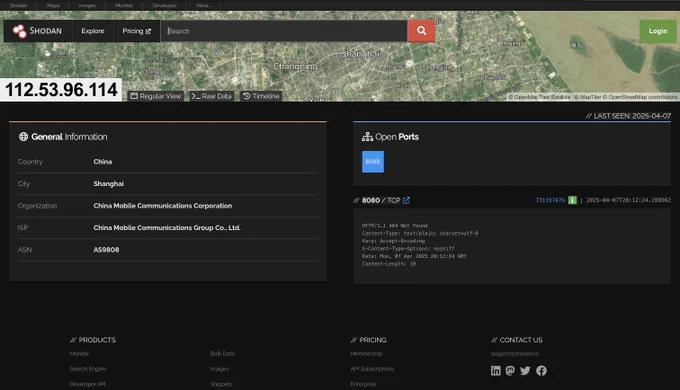This screenshot has height=390, width=680.
Task: Expand the More... menu in top strip
Action: (203, 6)
